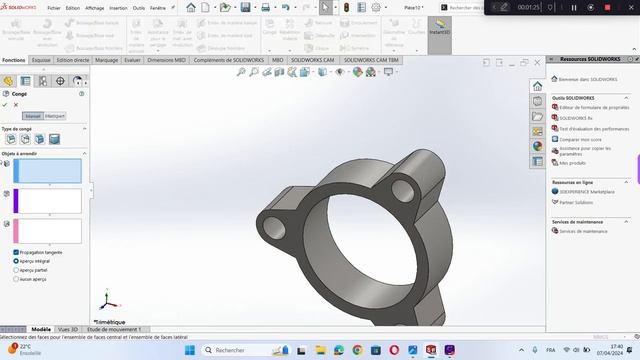This screenshot has height=360, width=640.
Task: Open the Open-file dropdown arrow
Action: [x=235, y=7]
